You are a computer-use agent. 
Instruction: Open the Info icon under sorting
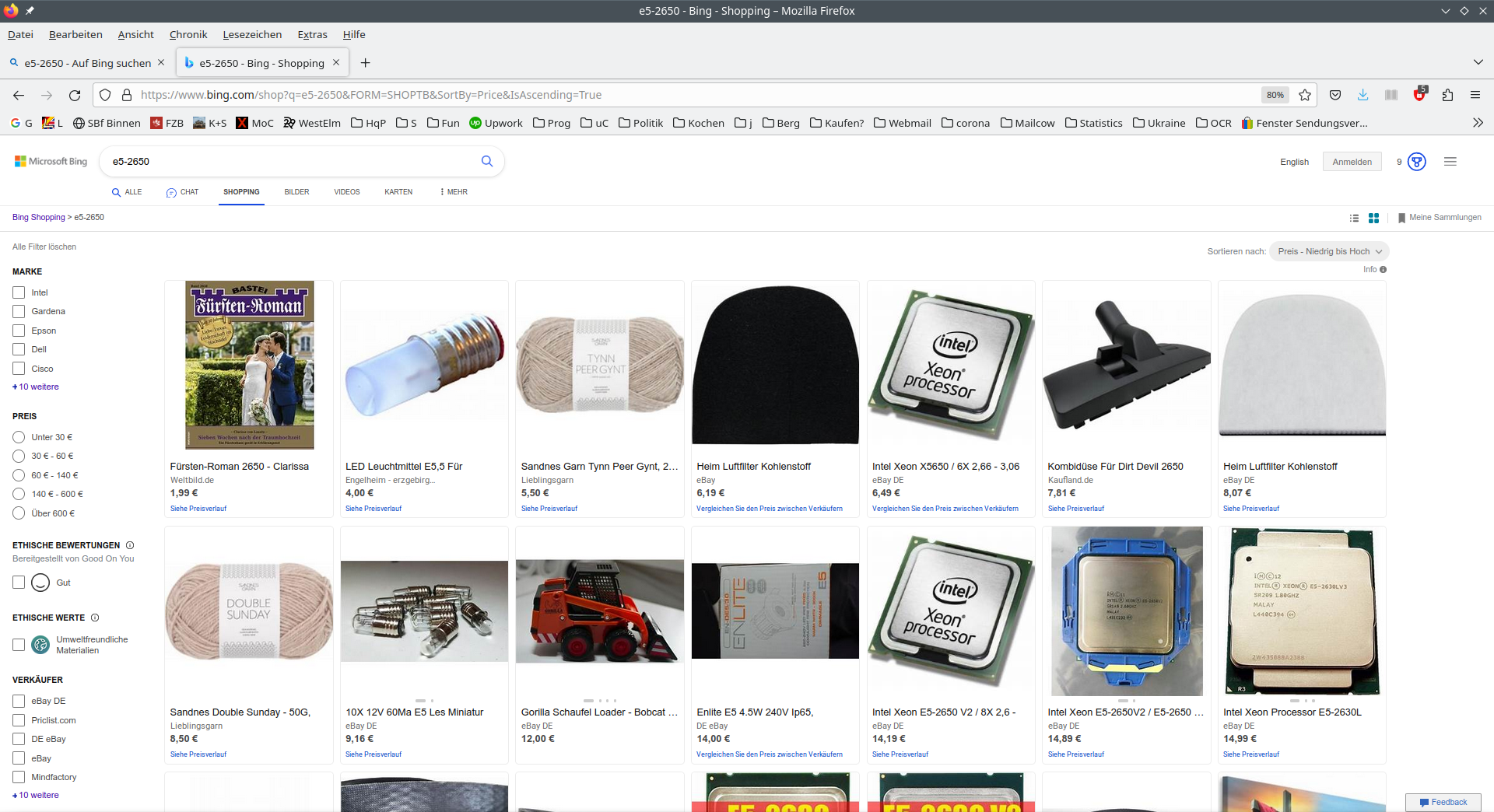[x=1383, y=269]
